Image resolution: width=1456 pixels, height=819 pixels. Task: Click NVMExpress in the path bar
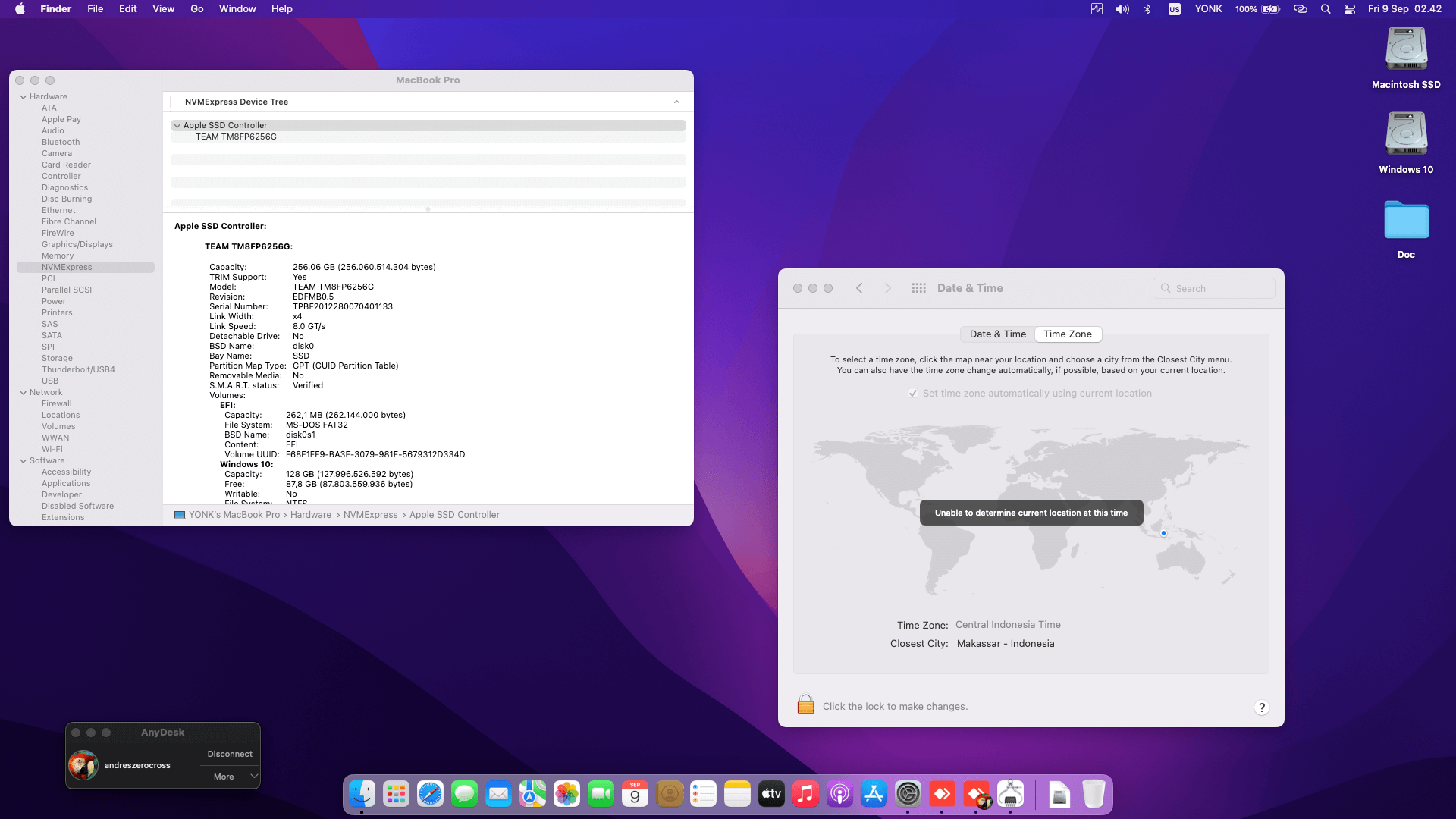click(x=370, y=515)
